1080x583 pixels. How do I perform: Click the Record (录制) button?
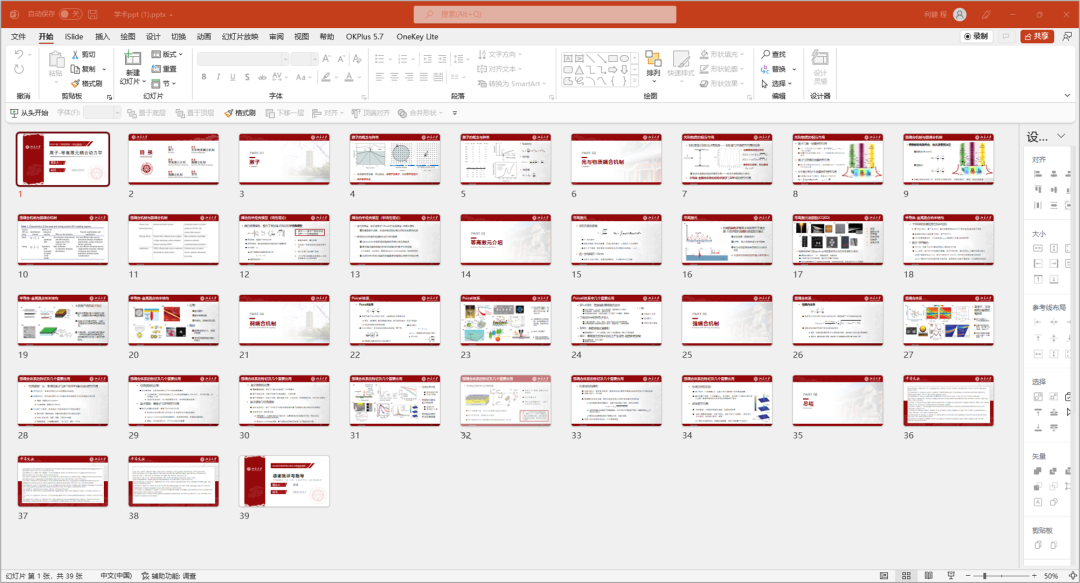coord(976,36)
